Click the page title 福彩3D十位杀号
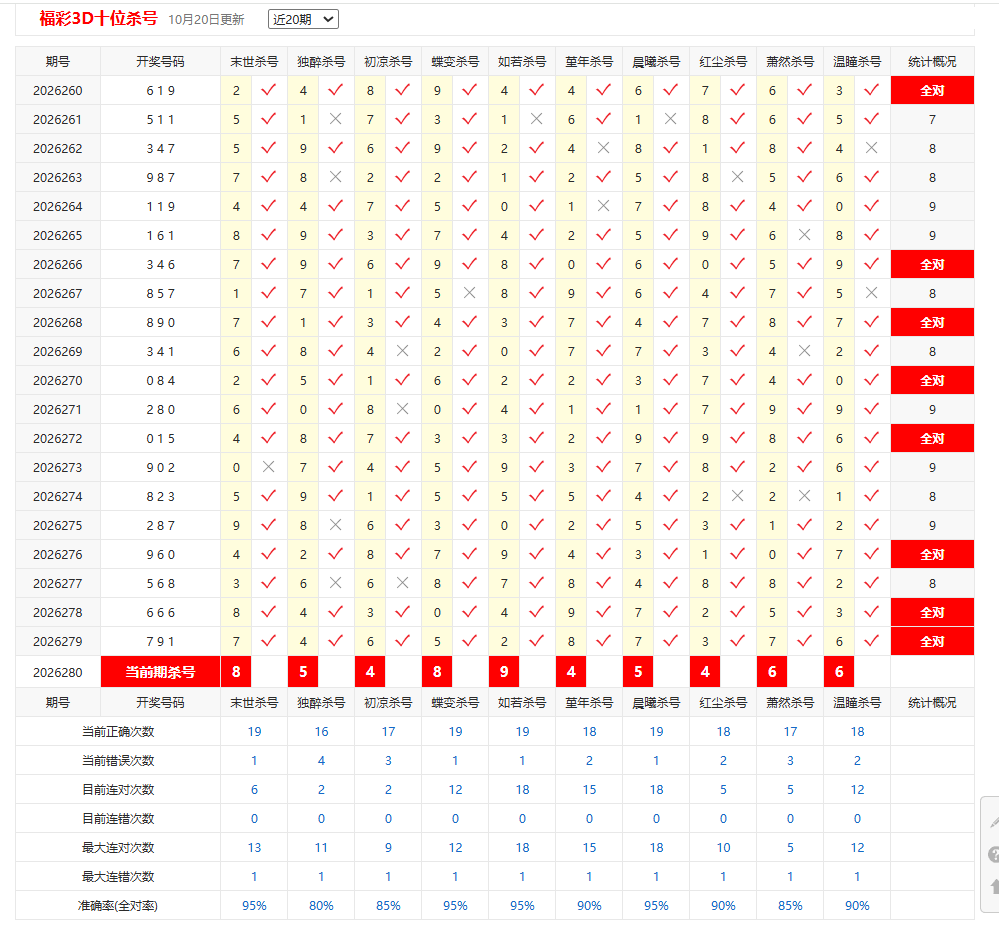 coord(98,18)
